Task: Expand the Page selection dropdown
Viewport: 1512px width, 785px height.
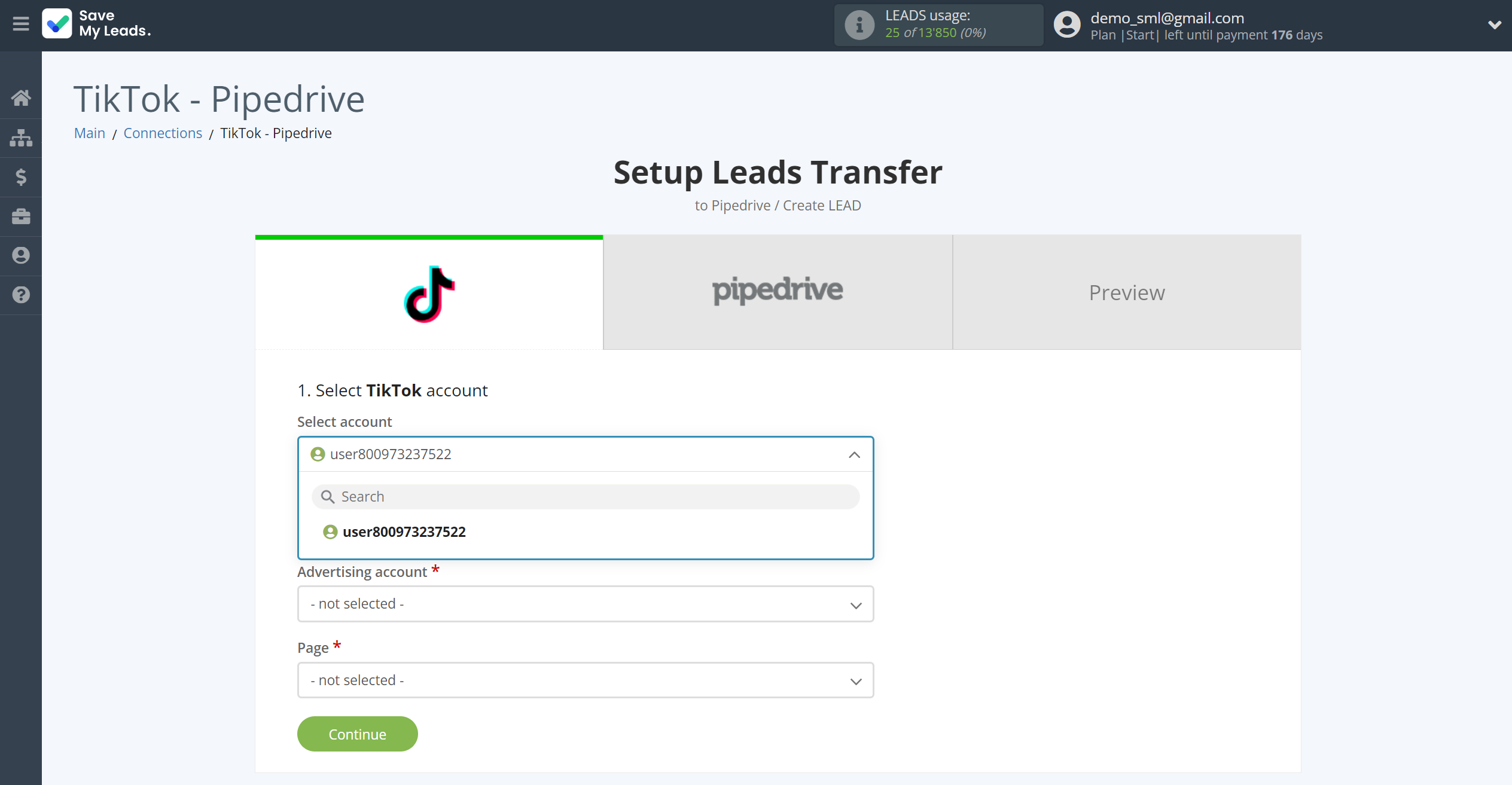Action: pos(585,680)
